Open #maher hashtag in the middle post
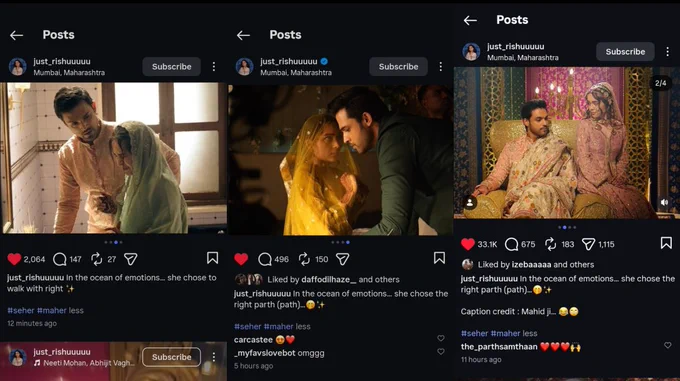 tap(278, 326)
